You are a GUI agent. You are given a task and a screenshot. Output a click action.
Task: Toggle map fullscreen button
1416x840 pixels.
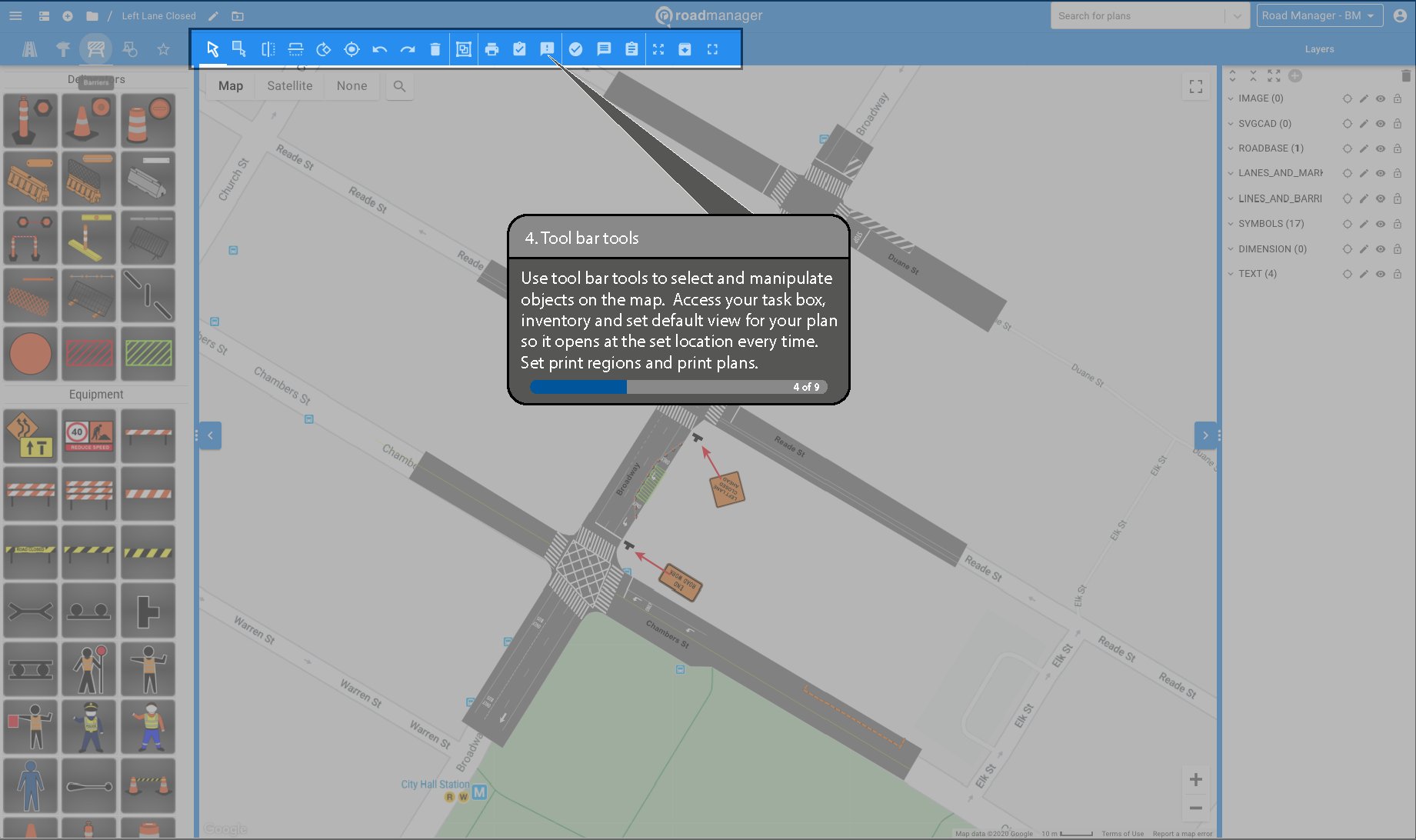[1195, 87]
